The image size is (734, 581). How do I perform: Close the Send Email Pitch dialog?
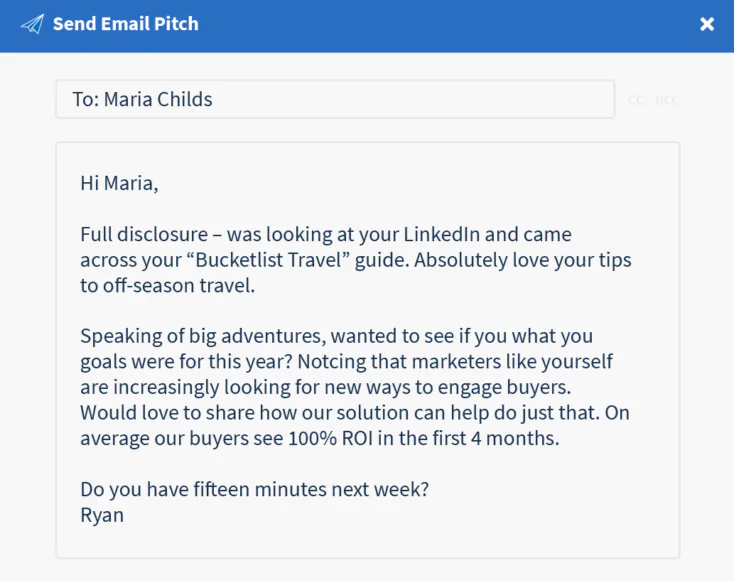[707, 24]
